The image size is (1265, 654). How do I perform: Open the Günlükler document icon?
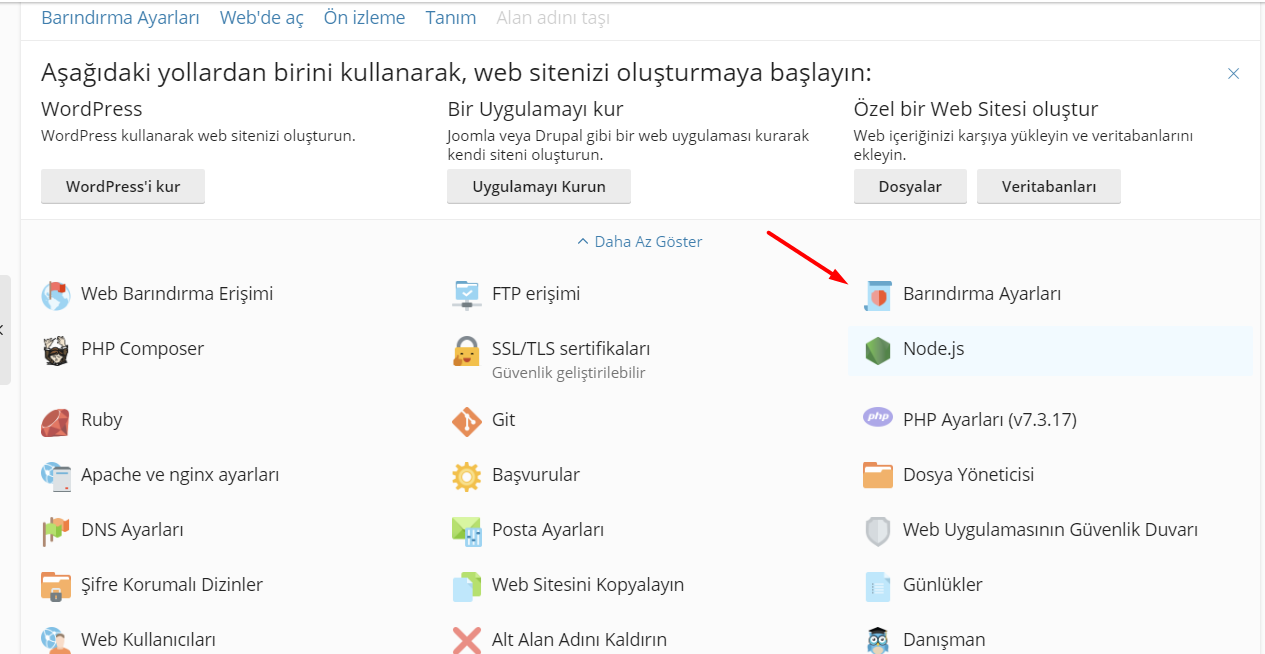coord(878,586)
